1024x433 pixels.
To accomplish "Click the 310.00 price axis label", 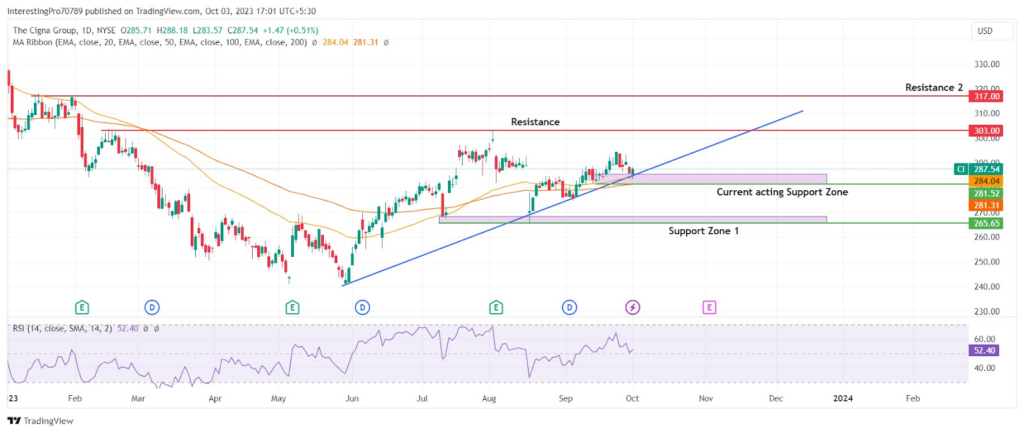I will [x=985, y=114].
